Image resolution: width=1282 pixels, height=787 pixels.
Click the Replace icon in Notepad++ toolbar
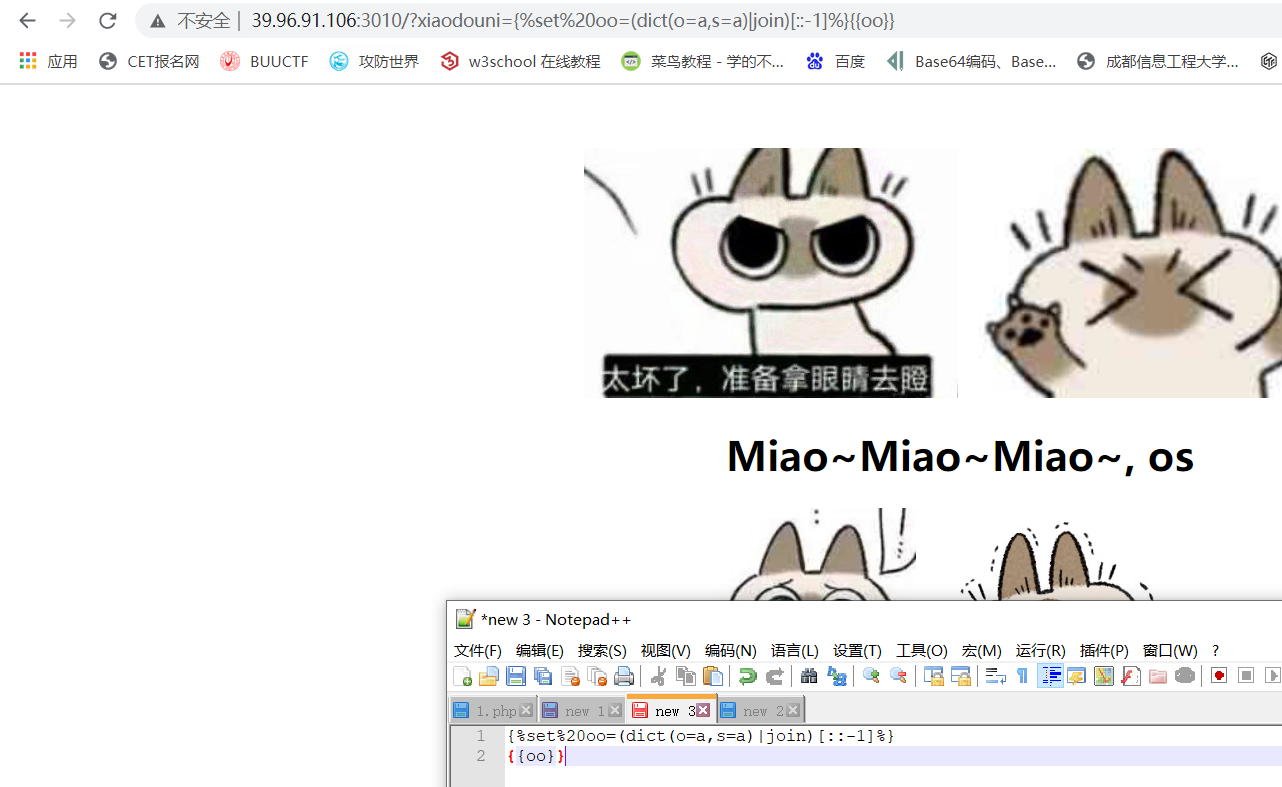(x=836, y=676)
